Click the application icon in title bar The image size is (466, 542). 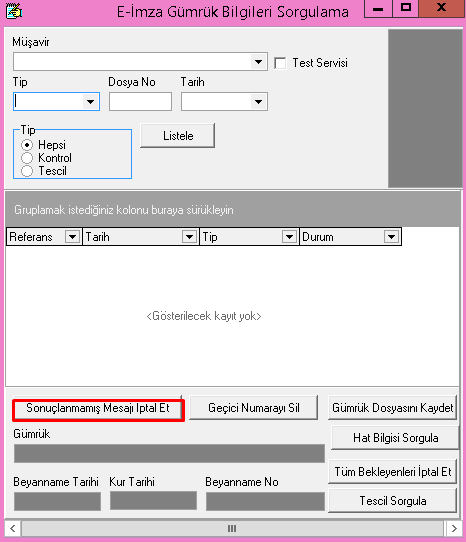(14, 10)
